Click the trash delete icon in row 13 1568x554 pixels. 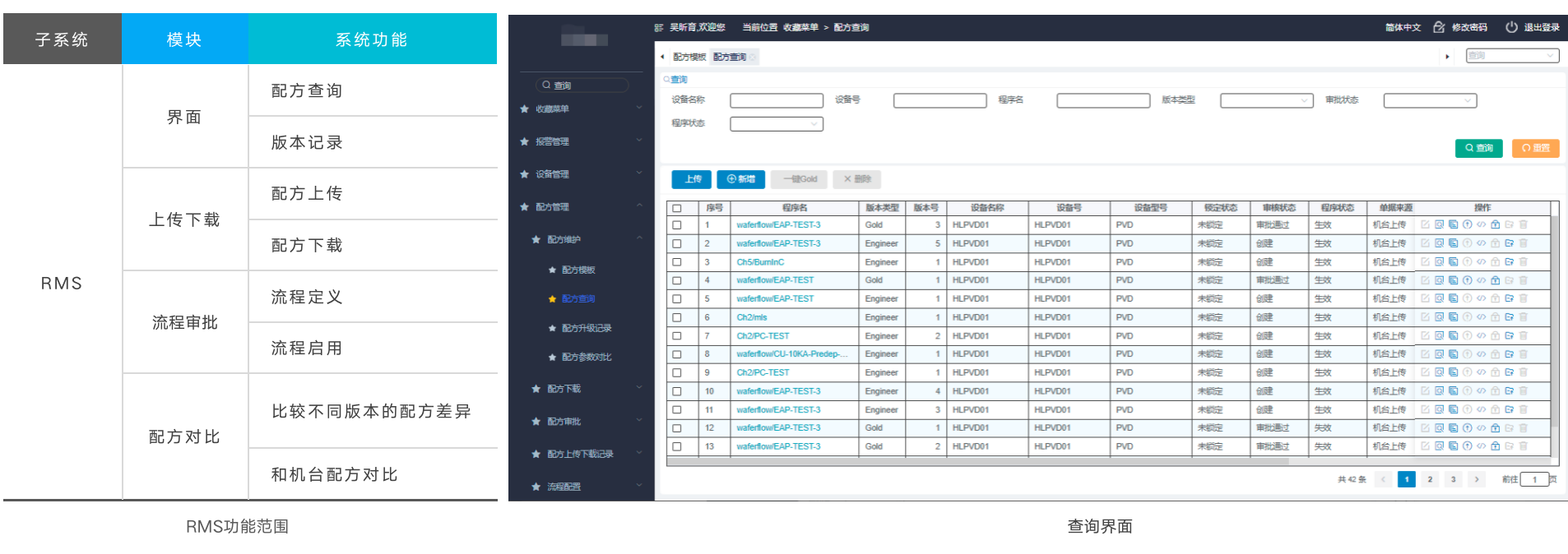(x=1523, y=446)
